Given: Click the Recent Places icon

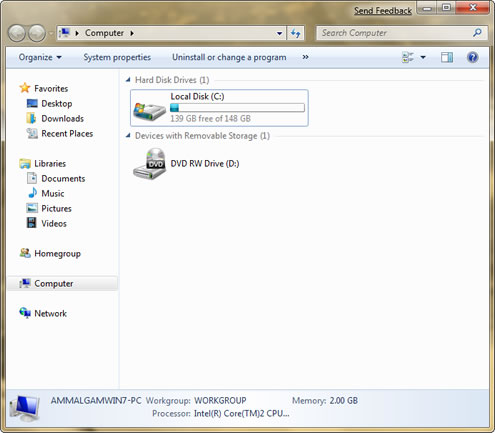Looking at the screenshot, I should pyautogui.click(x=32, y=133).
